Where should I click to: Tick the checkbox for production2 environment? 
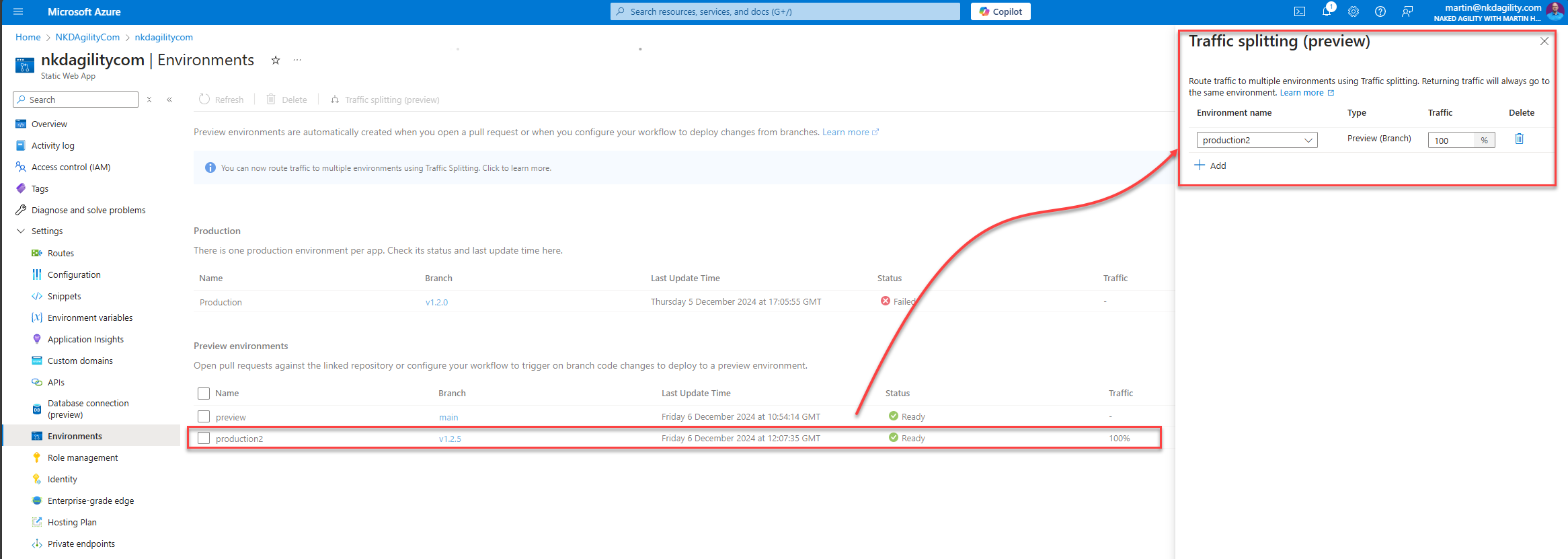point(204,438)
